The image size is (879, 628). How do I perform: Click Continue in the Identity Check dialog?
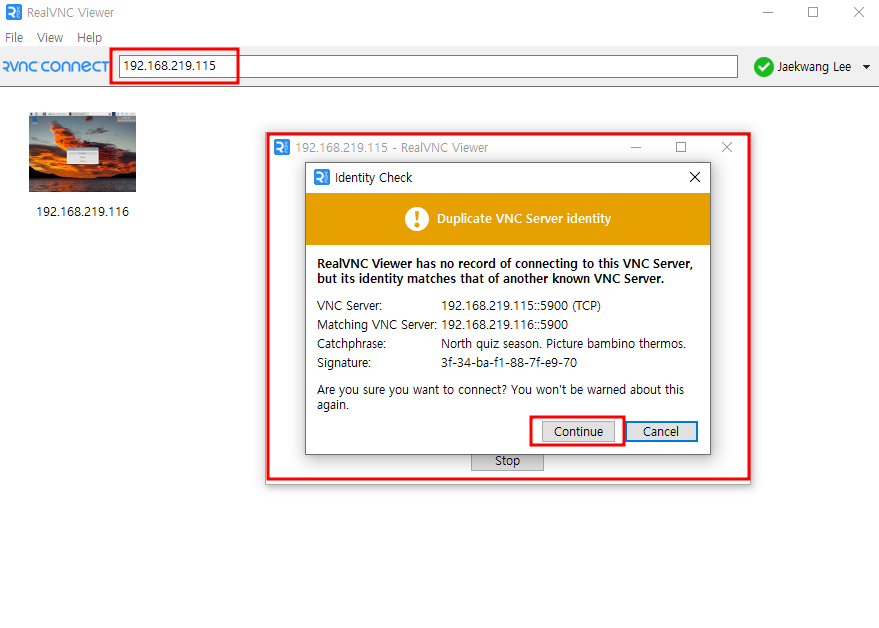578,431
